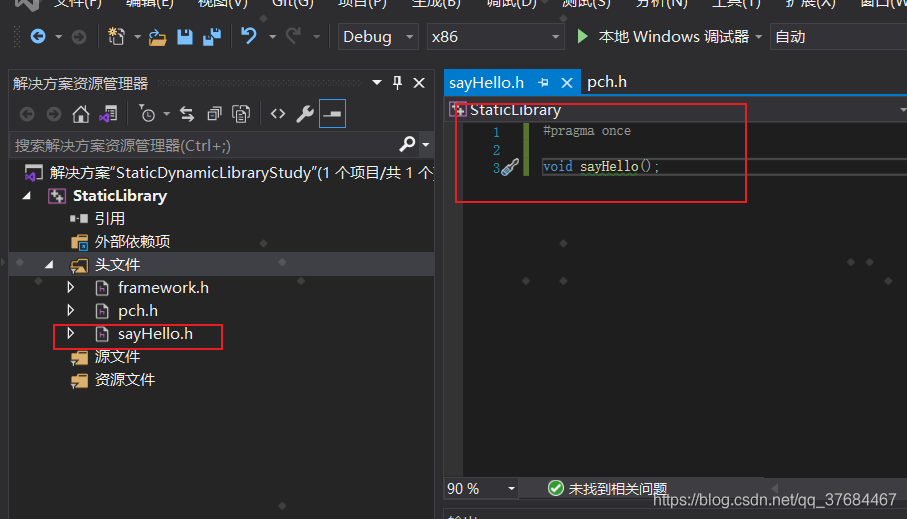Start the local Windows debugger play button

[x=582, y=36]
